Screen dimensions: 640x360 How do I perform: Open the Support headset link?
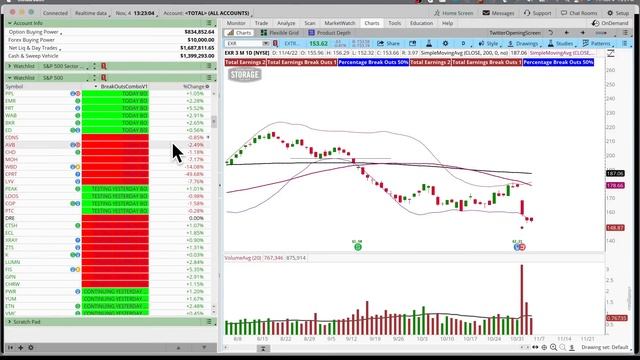[x=538, y=13]
